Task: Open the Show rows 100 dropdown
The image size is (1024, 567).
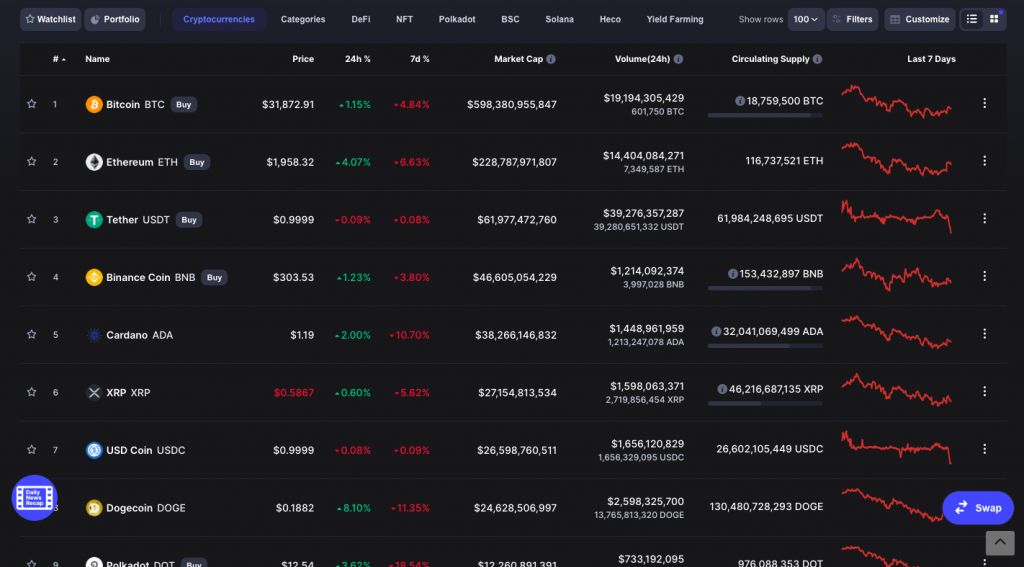Action: pos(805,20)
